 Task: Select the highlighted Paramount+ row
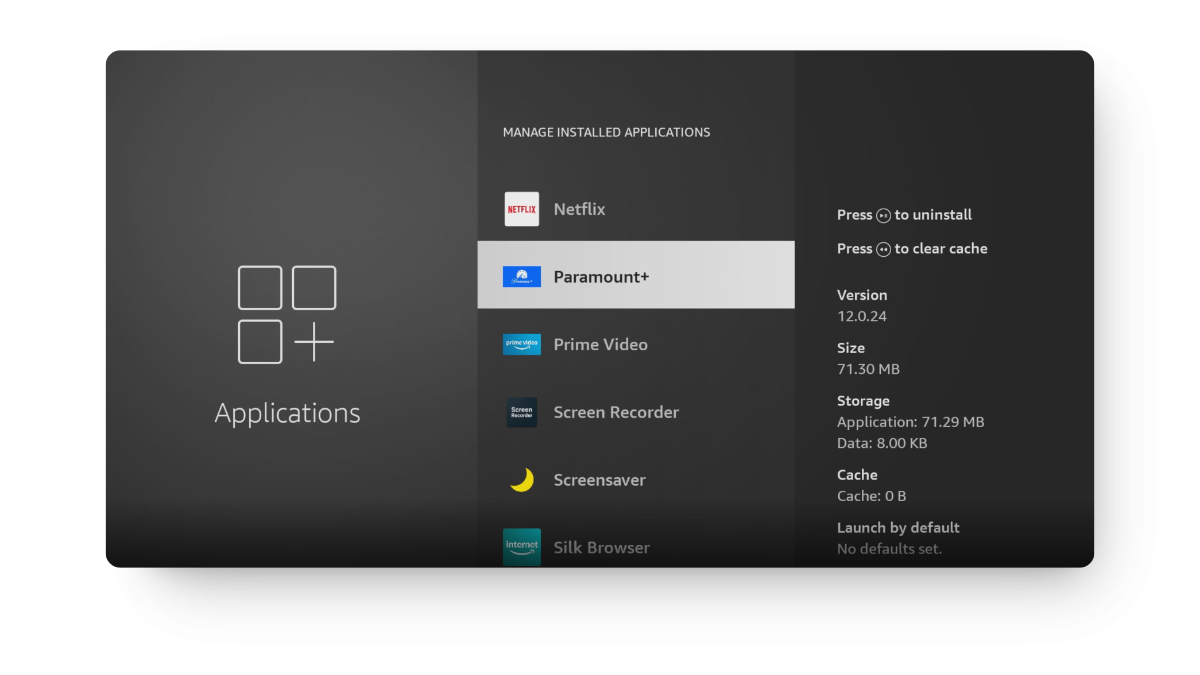(636, 274)
